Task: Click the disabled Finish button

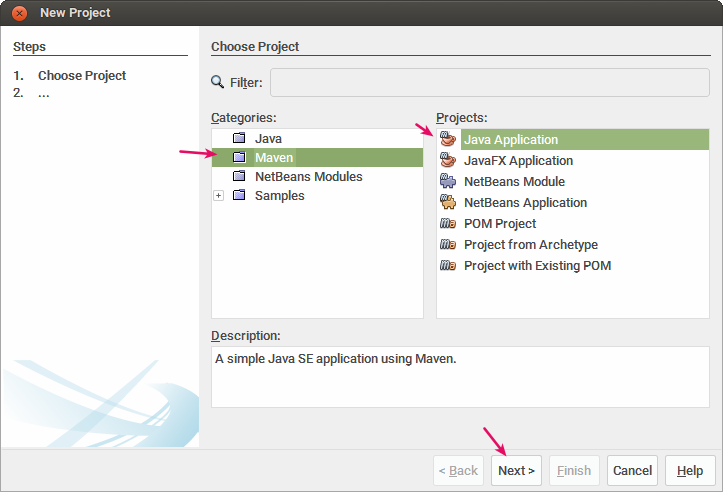Action: 574,470
